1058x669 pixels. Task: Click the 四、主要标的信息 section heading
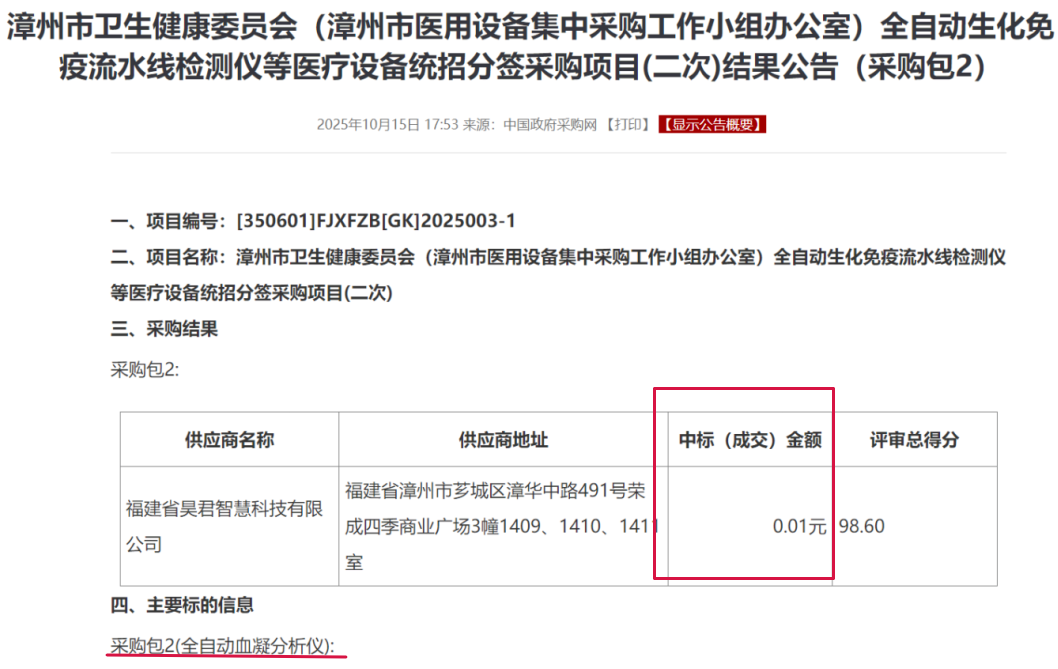[181, 605]
